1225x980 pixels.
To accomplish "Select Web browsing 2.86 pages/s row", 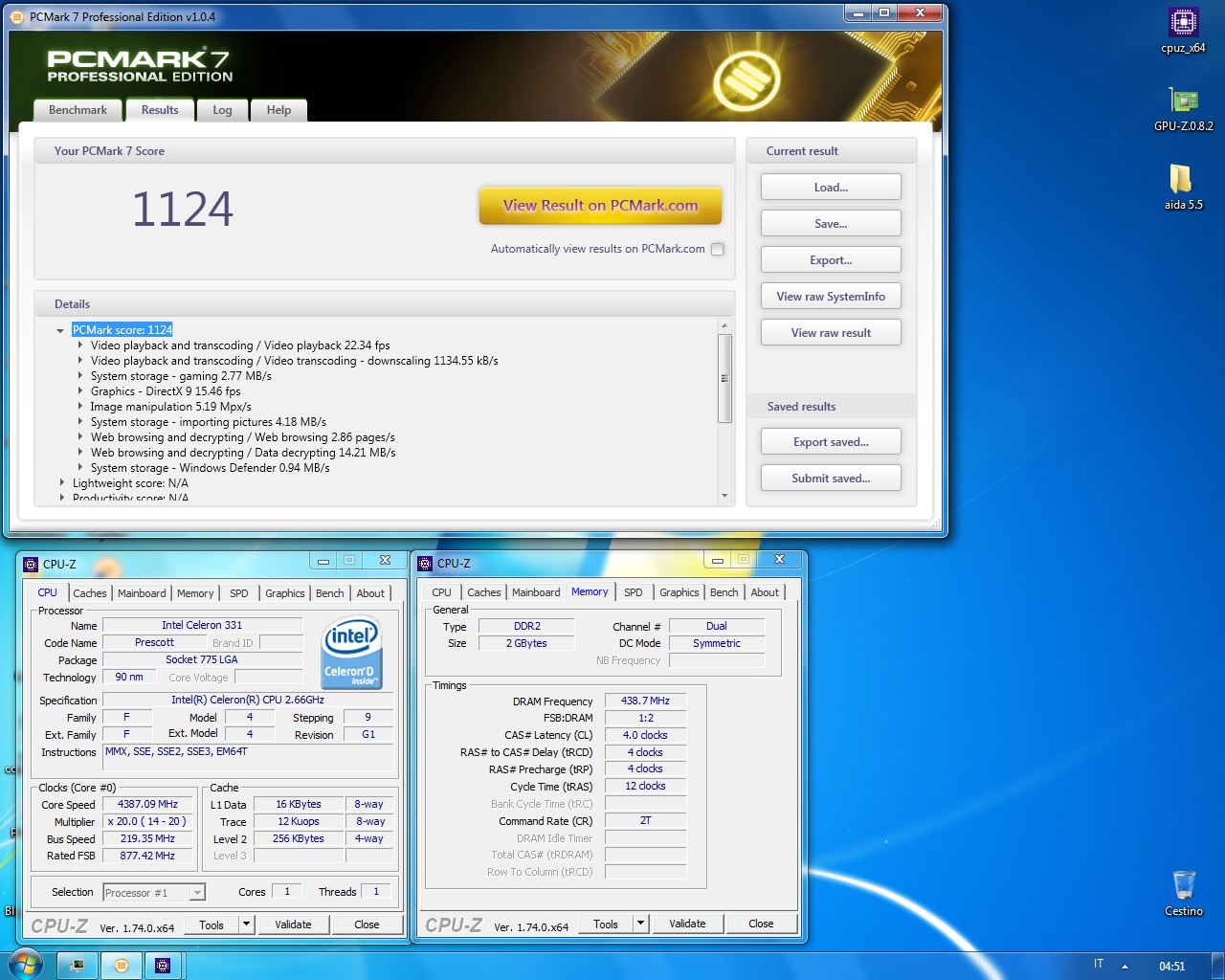I will click(242, 437).
